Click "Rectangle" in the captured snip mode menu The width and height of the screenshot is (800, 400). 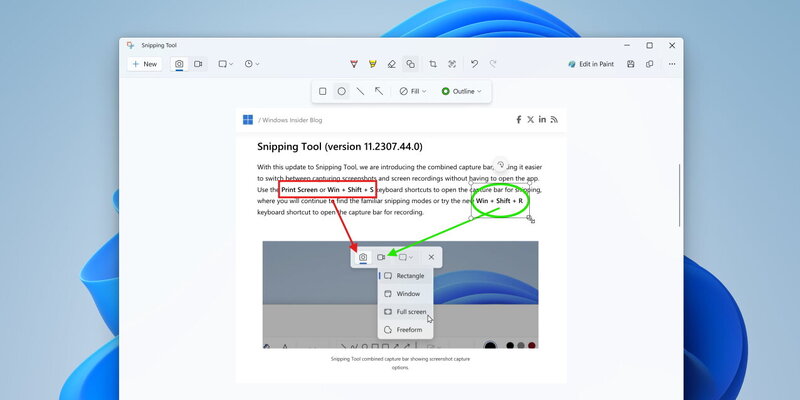tap(406, 276)
